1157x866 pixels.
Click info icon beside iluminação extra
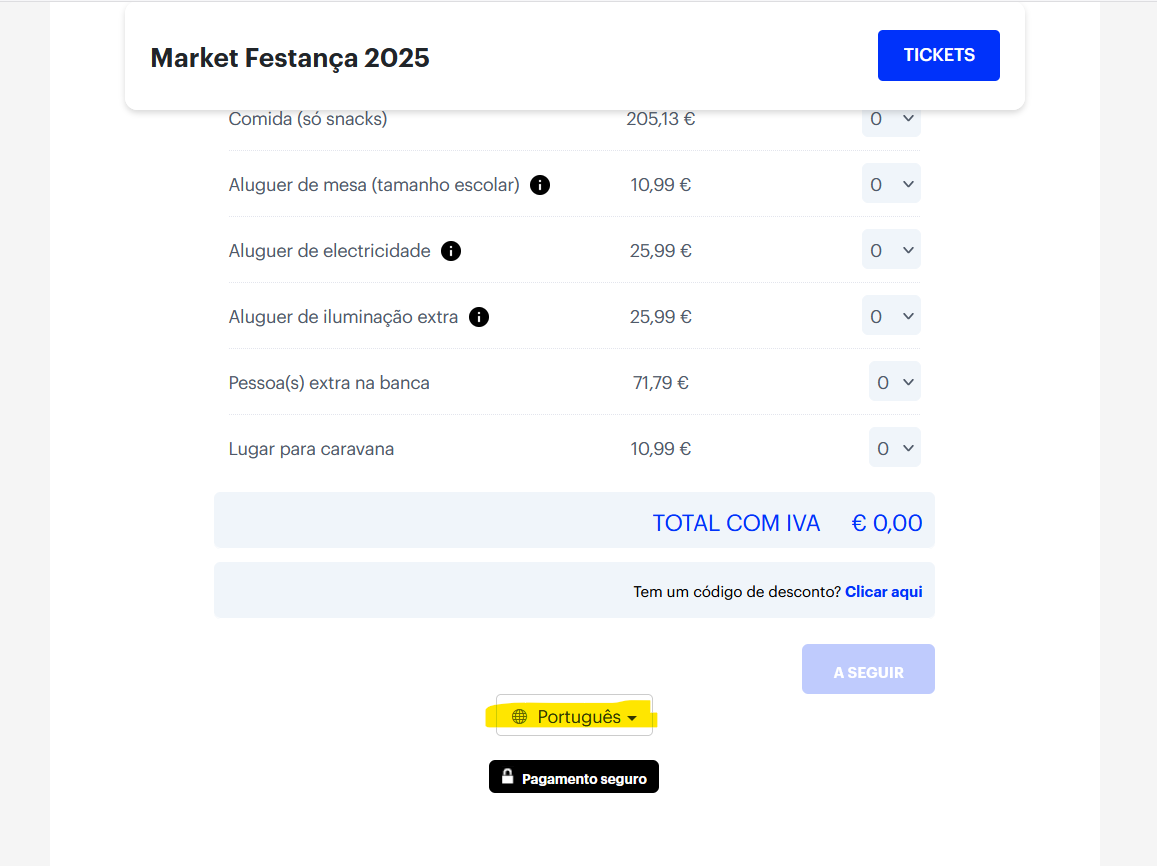point(479,317)
